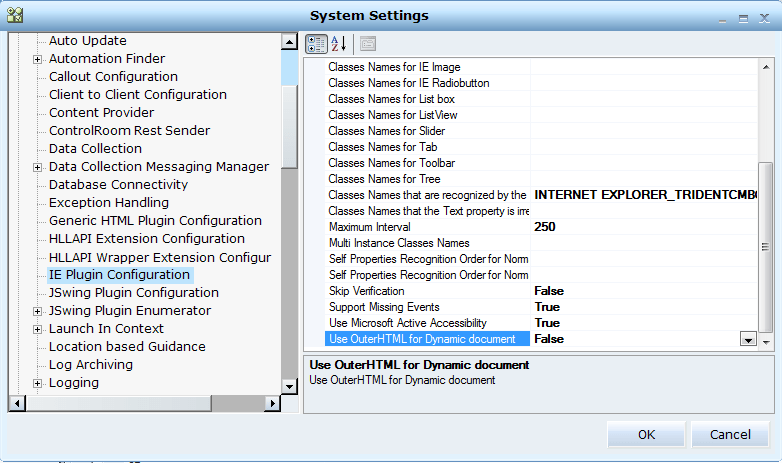Switch property grid to Categorized view
This screenshot has width=782, height=463.
pos(316,43)
